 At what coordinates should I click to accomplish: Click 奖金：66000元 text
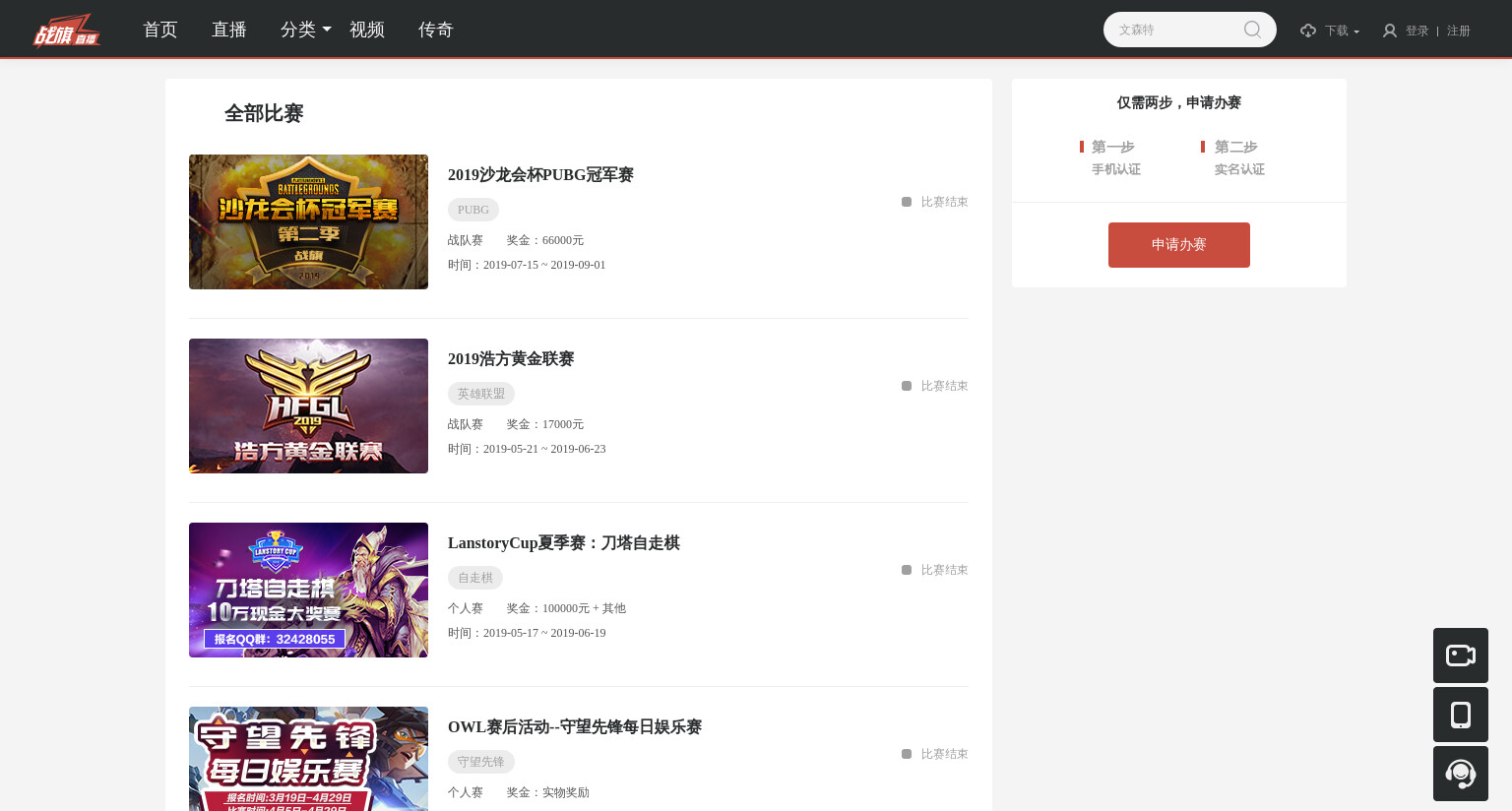pos(545,240)
